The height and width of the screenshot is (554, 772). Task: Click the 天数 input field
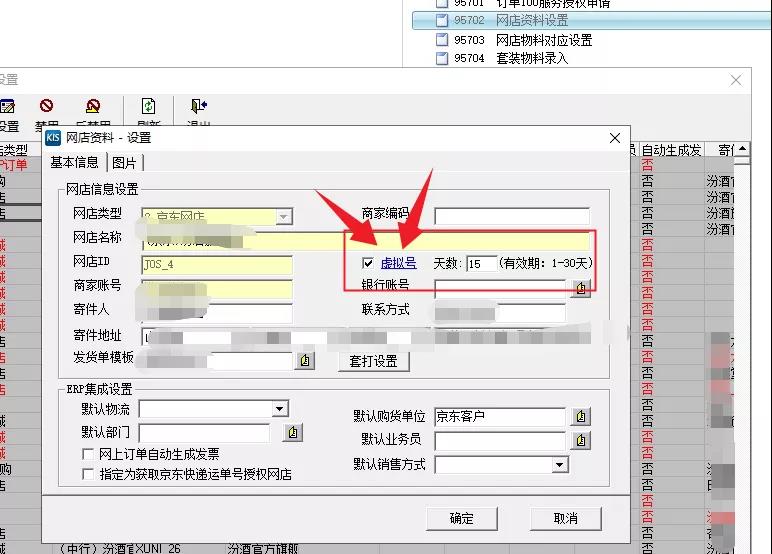(x=481, y=263)
